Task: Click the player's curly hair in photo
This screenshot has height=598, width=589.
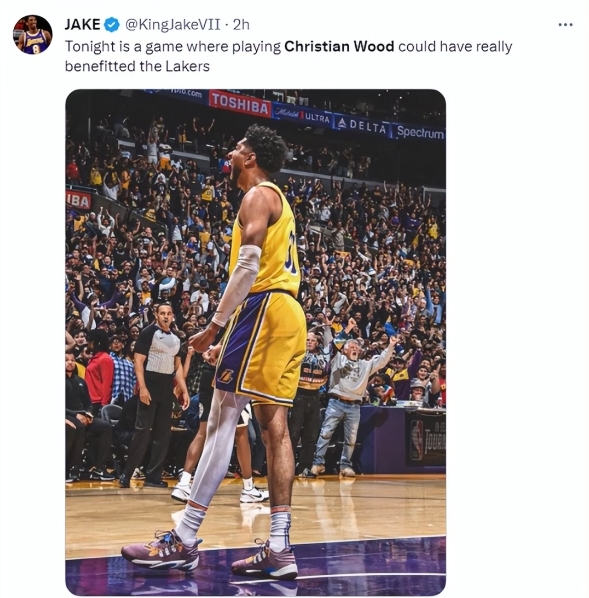Action: [x=267, y=148]
